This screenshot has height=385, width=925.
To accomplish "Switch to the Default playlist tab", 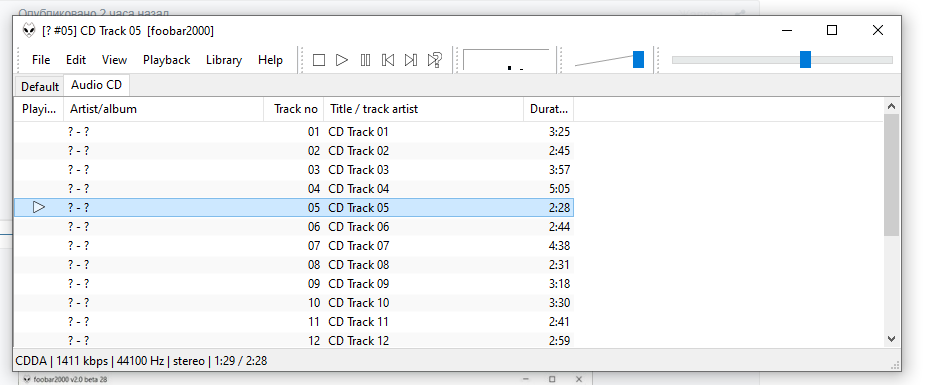I will click(40, 87).
